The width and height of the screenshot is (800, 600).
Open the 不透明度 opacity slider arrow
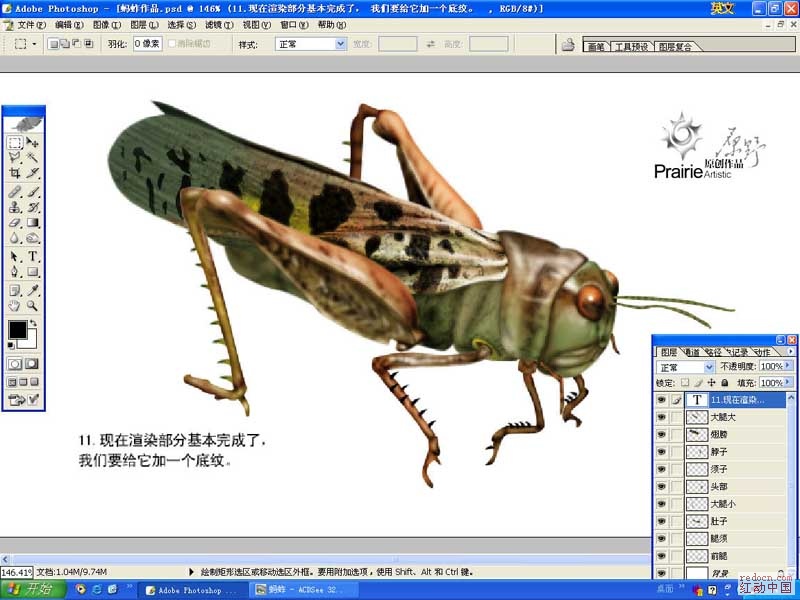(x=789, y=366)
